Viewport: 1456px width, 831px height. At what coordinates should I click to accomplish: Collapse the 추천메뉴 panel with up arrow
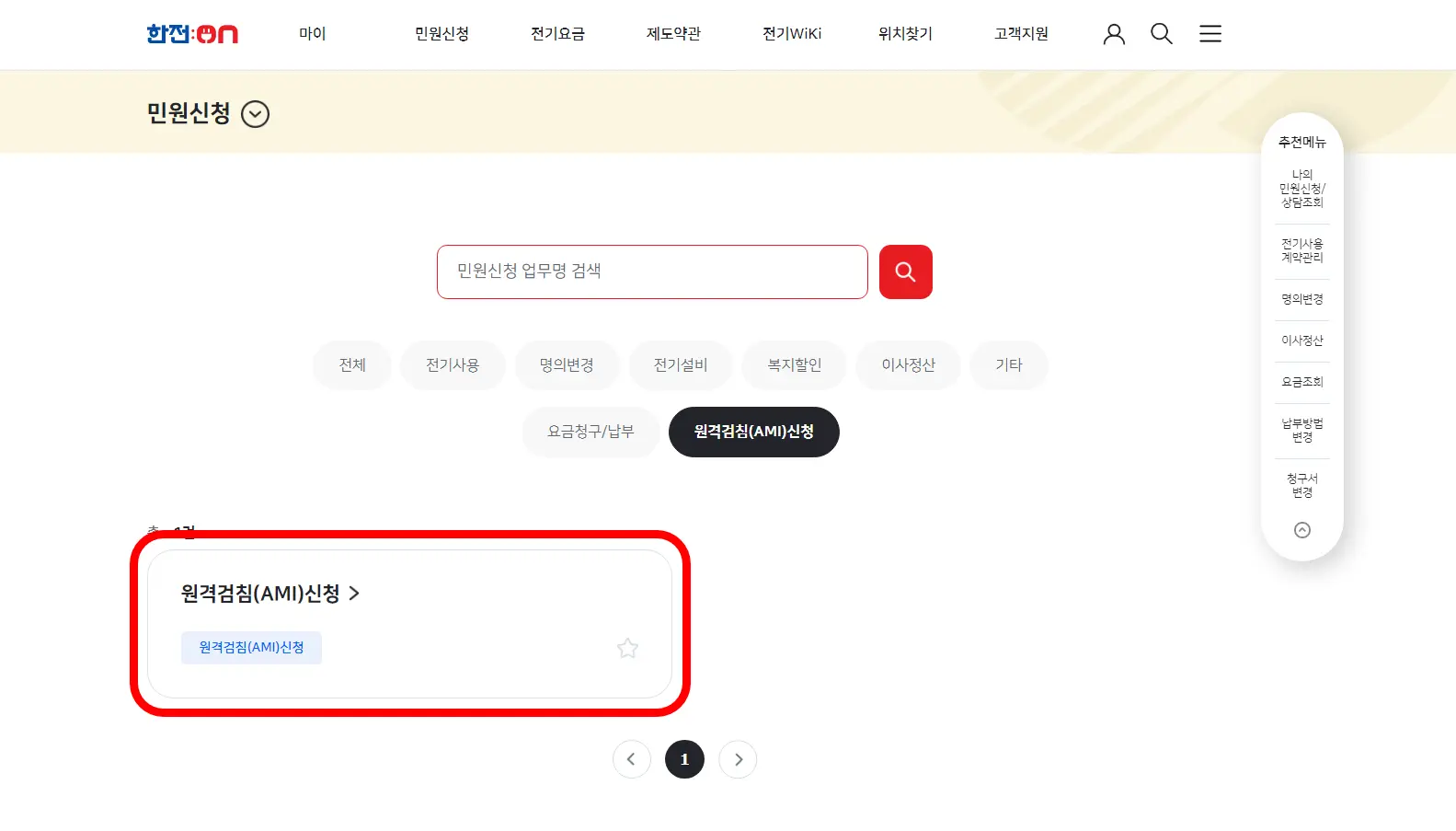click(x=1302, y=530)
